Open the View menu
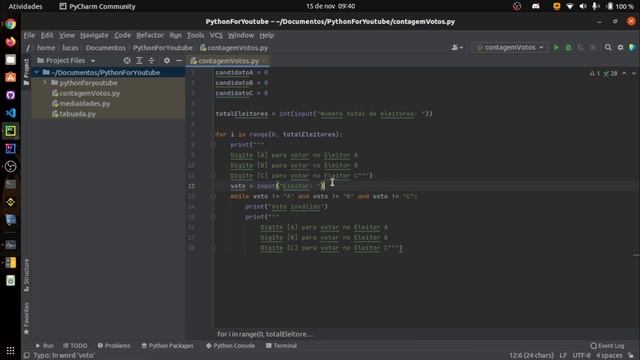640x360 pixels. [67, 35]
